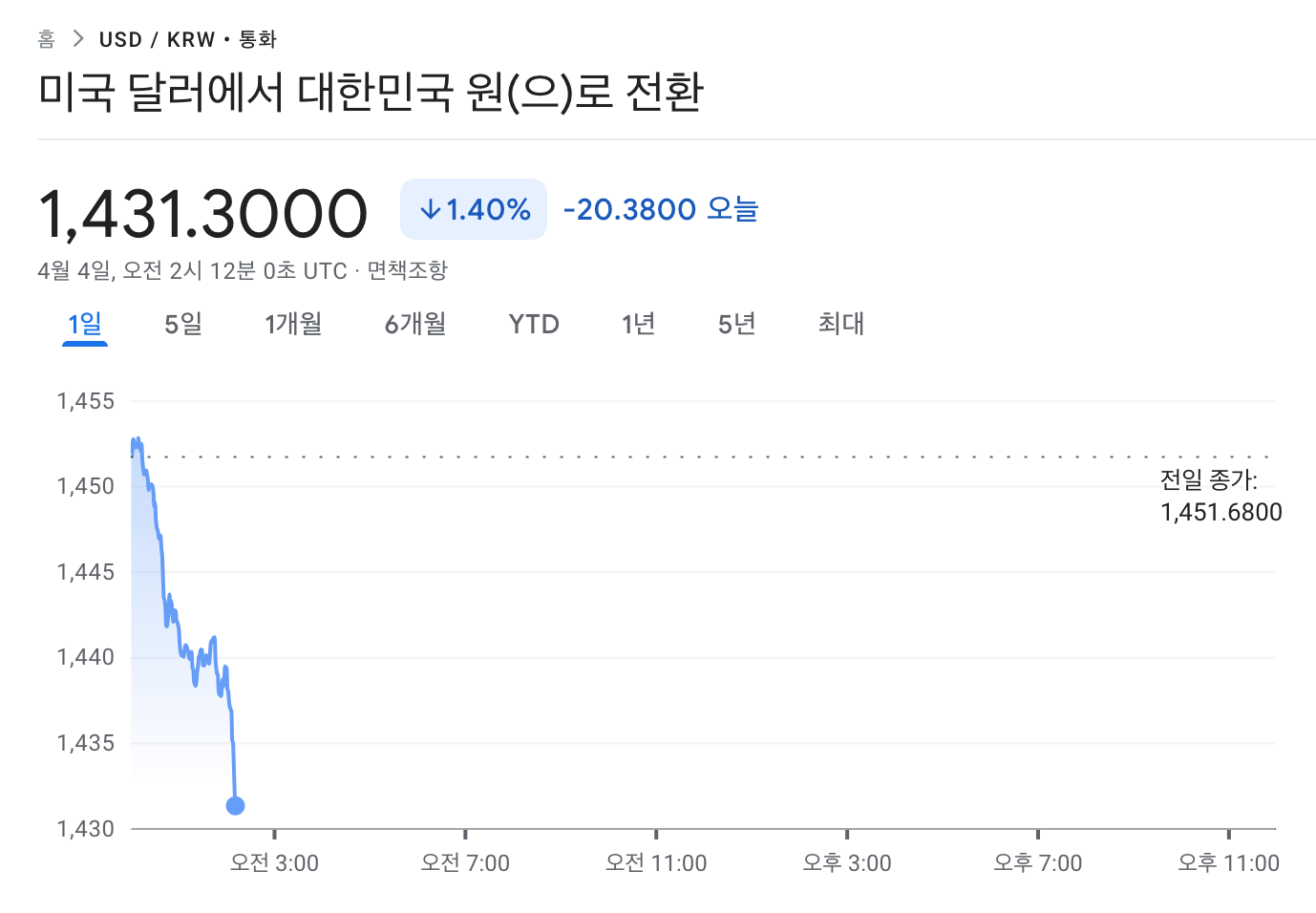Click the breadcrumb chevron arrow after 홈
The height and width of the screenshot is (913, 1316).
[78, 39]
